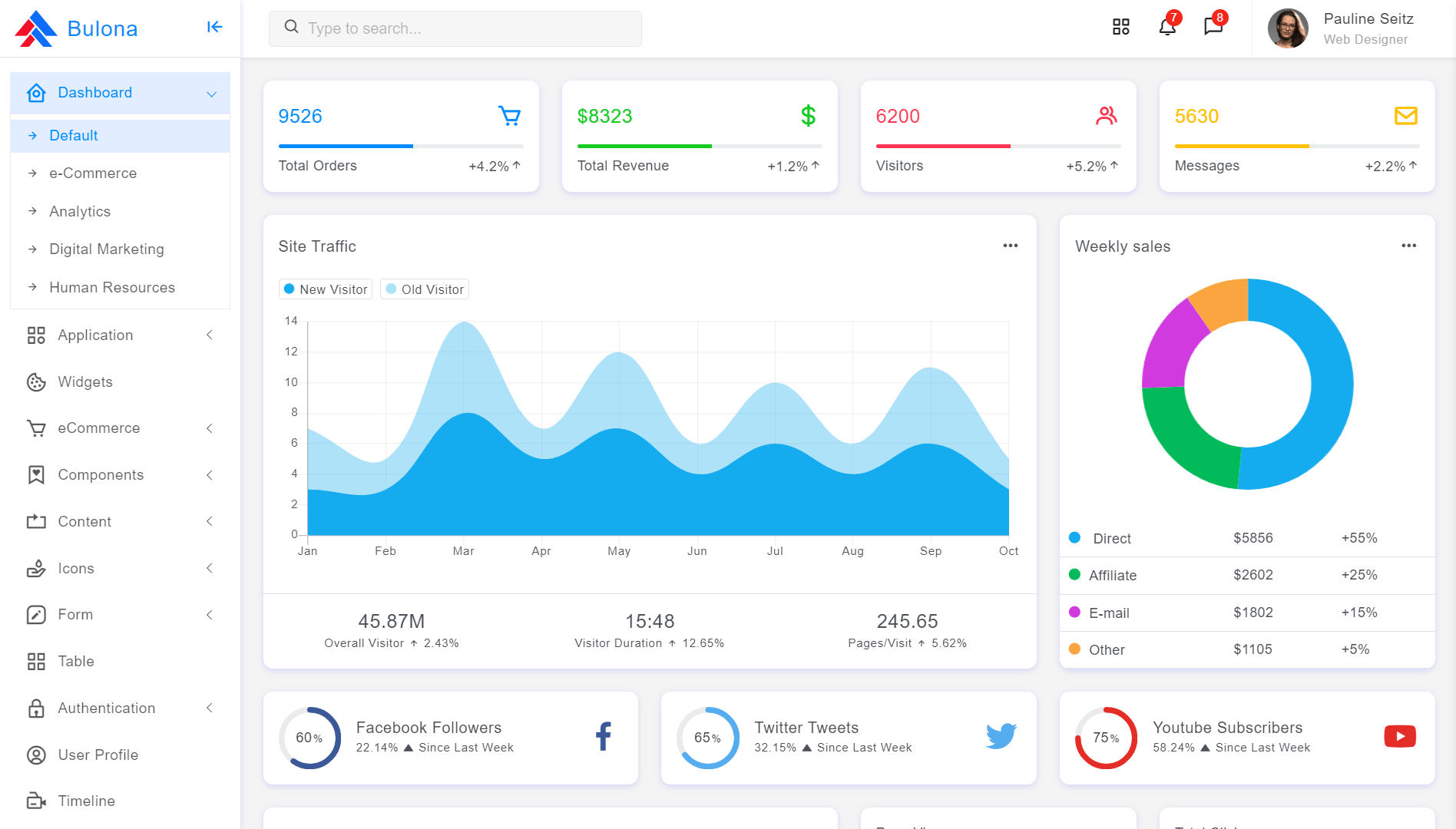Click the Twitter bird icon
1456x829 pixels.
pyautogui.click(x=1001, y=736)
